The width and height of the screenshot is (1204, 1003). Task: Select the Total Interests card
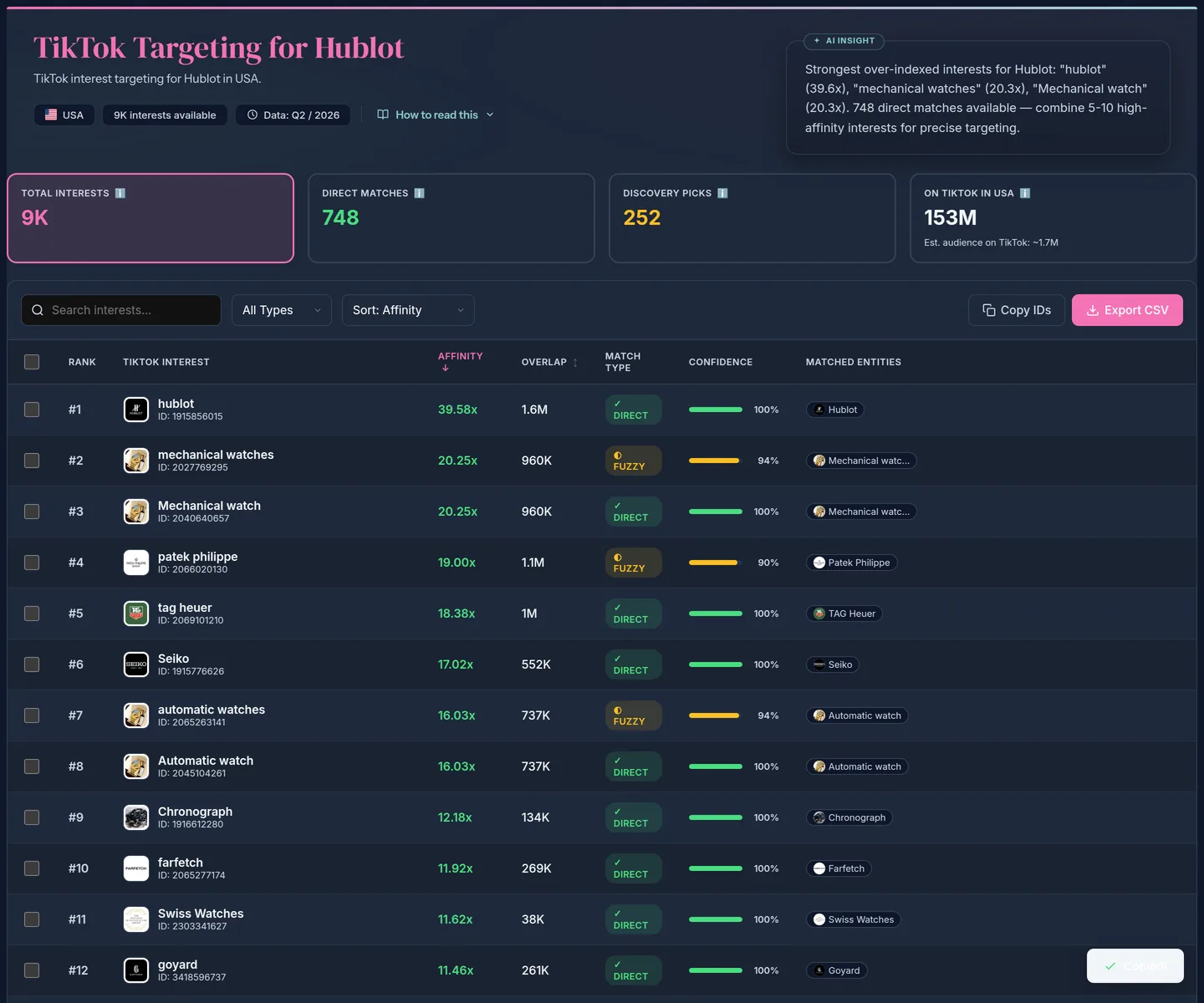coord(150,218)
